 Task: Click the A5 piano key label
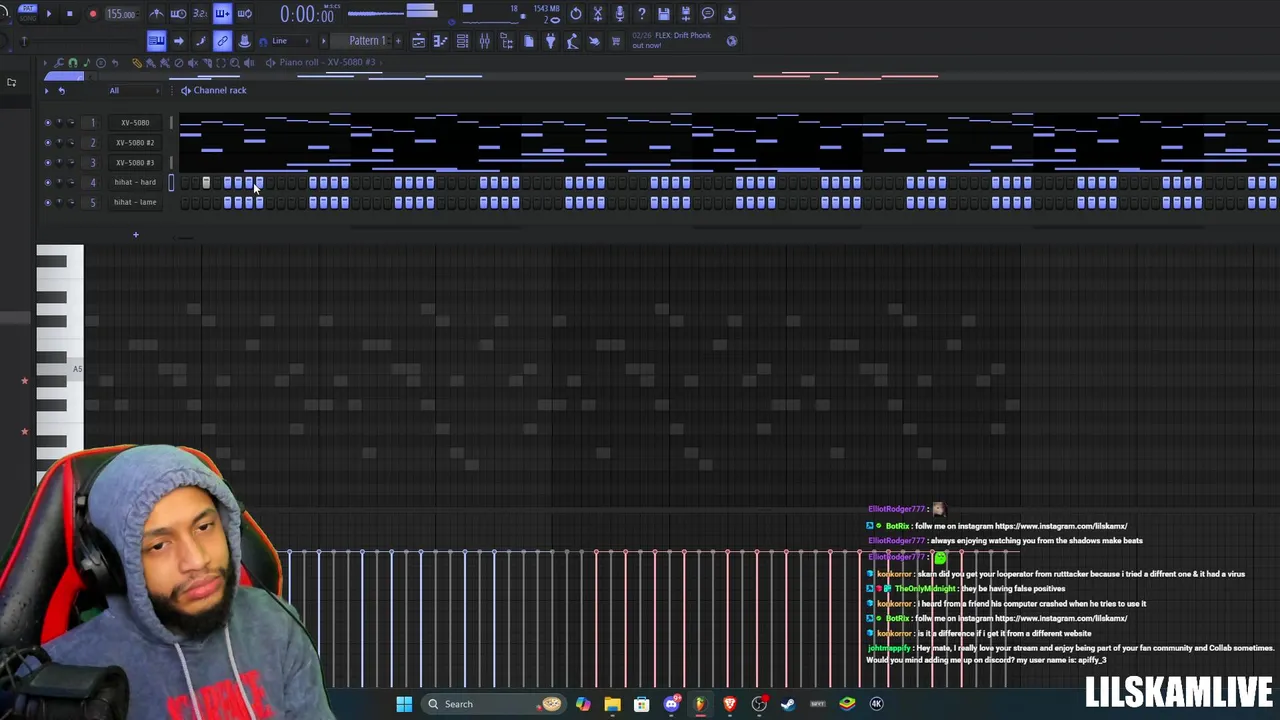coord(76,369)
